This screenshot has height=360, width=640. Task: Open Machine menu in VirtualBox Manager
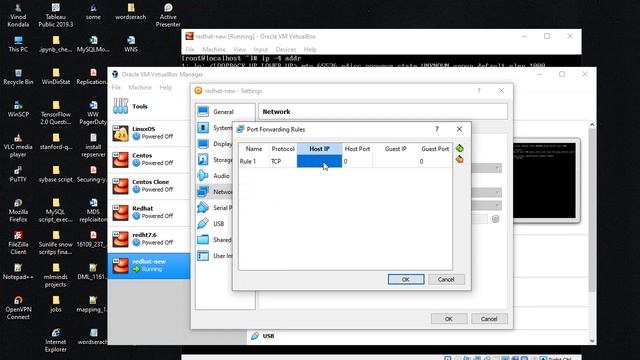[x=140, y=87]
